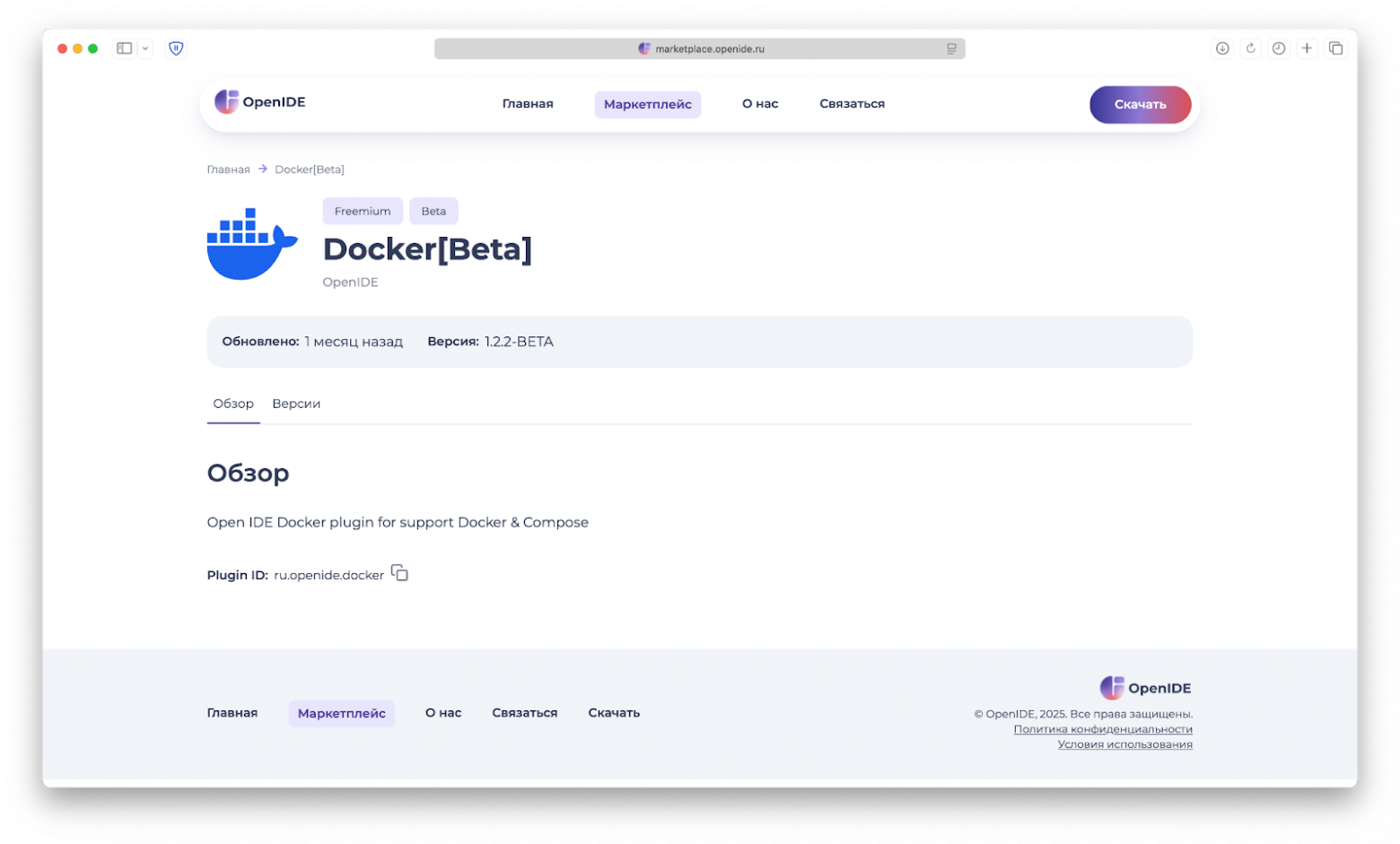Screen dimensions: 1400x844
Task: Click the OpenIDE logo in the footer
Action: coord(1145,688)
